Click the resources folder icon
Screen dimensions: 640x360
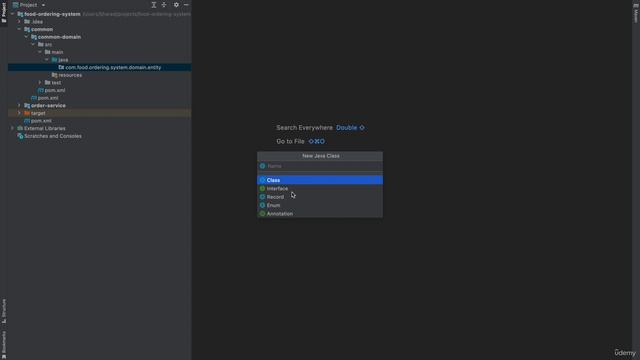click(54, 75)
